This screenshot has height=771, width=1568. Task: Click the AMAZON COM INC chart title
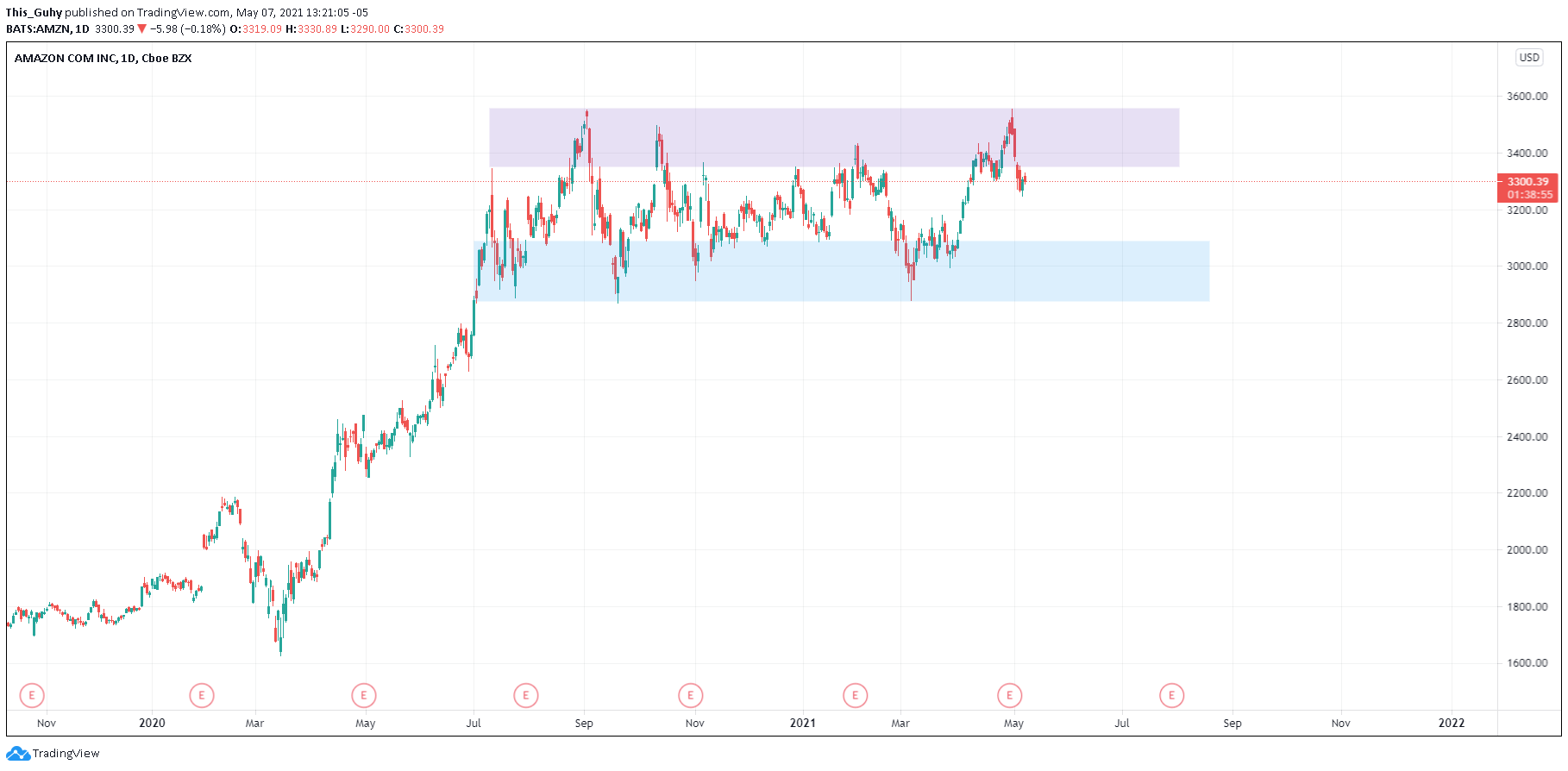(103, 59)
